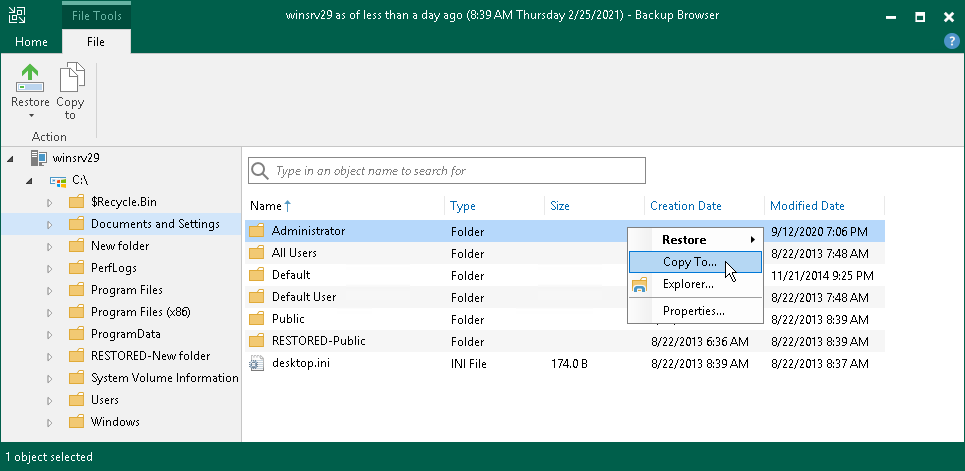Click the C:\ drive icon in tree

coord(58,180)
